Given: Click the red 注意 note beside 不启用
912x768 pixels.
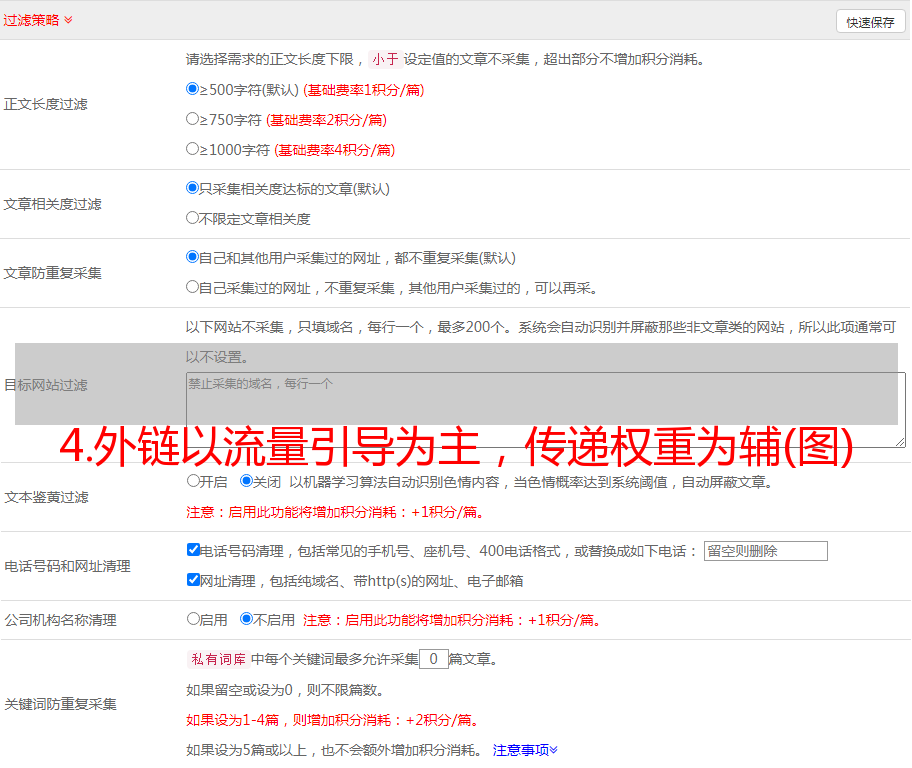Looking at the screenshot, I should pyautogui.click(x=452, y=620).
